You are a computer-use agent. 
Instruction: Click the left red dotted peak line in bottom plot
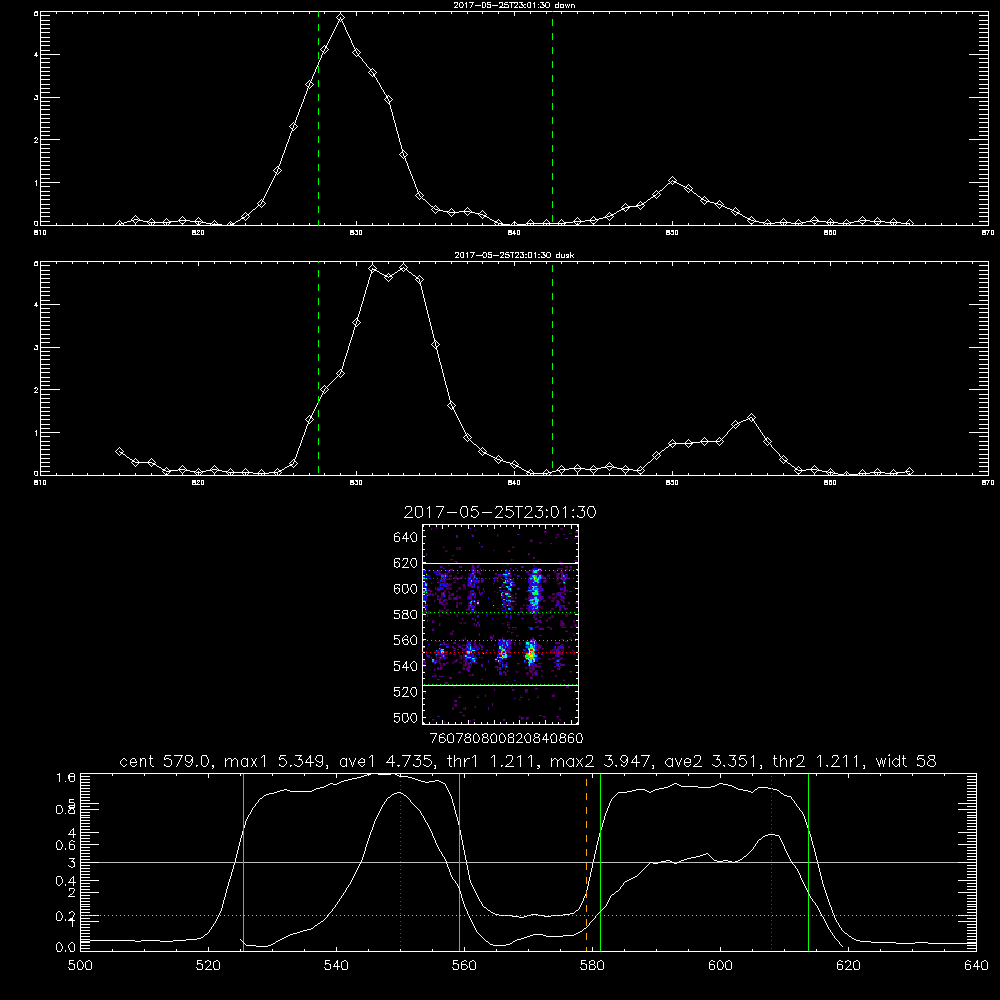[401, 861]
